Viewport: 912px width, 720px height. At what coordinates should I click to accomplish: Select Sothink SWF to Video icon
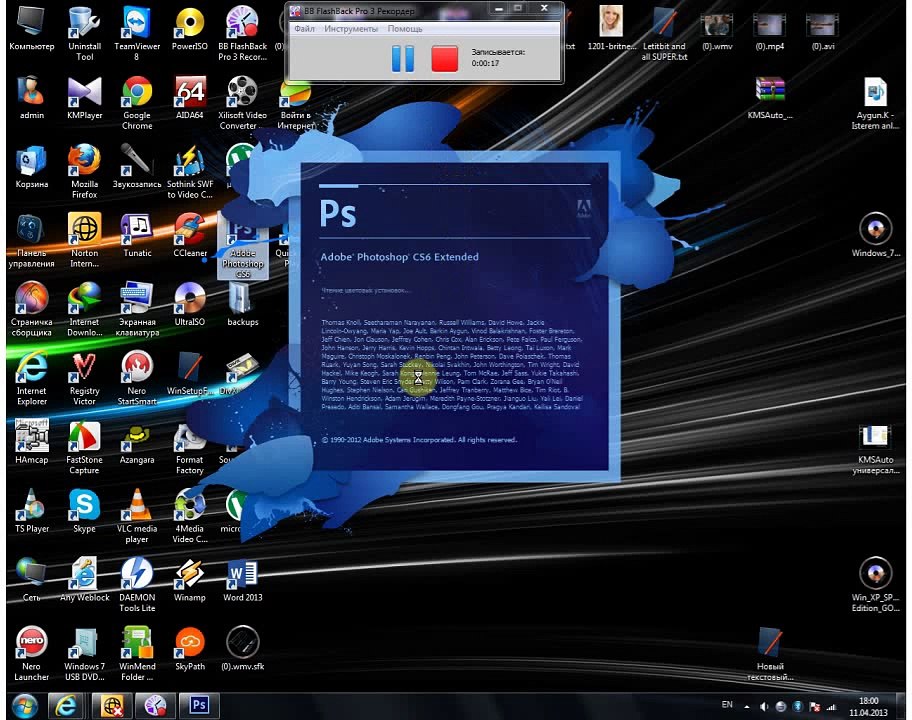coord(190,171)
